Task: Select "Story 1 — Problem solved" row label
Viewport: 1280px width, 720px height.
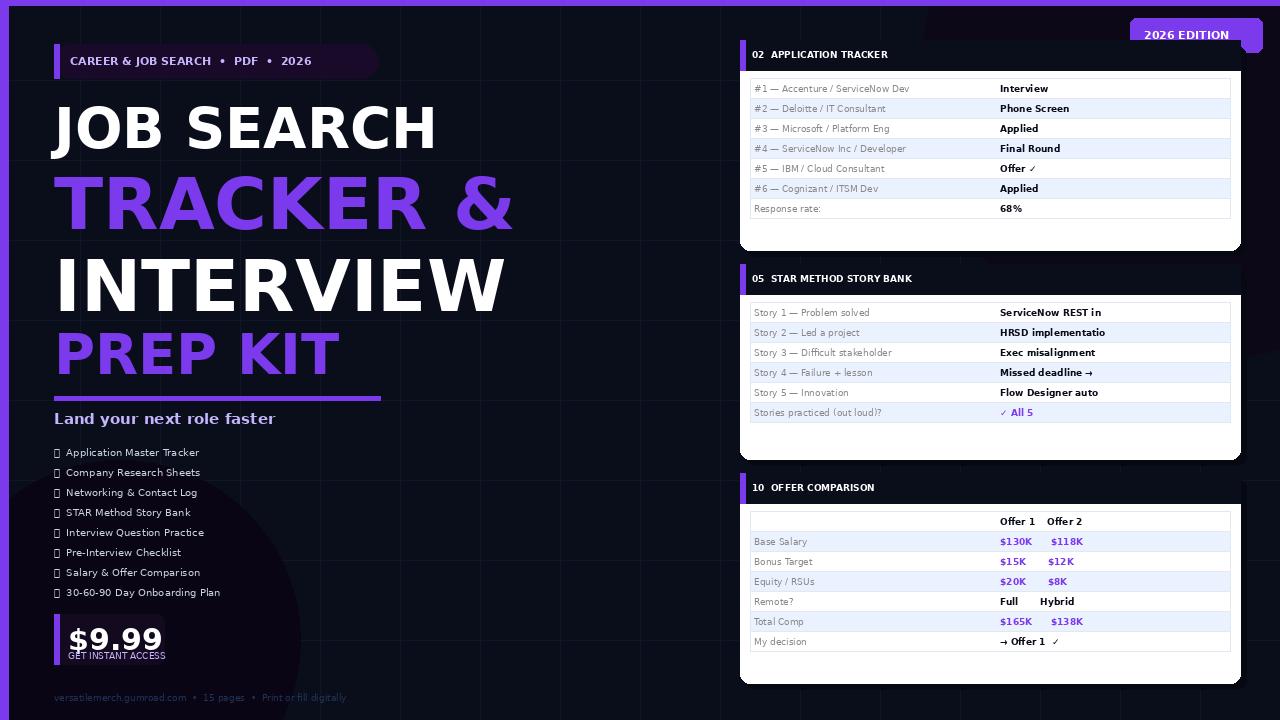Action: point(812,313)
